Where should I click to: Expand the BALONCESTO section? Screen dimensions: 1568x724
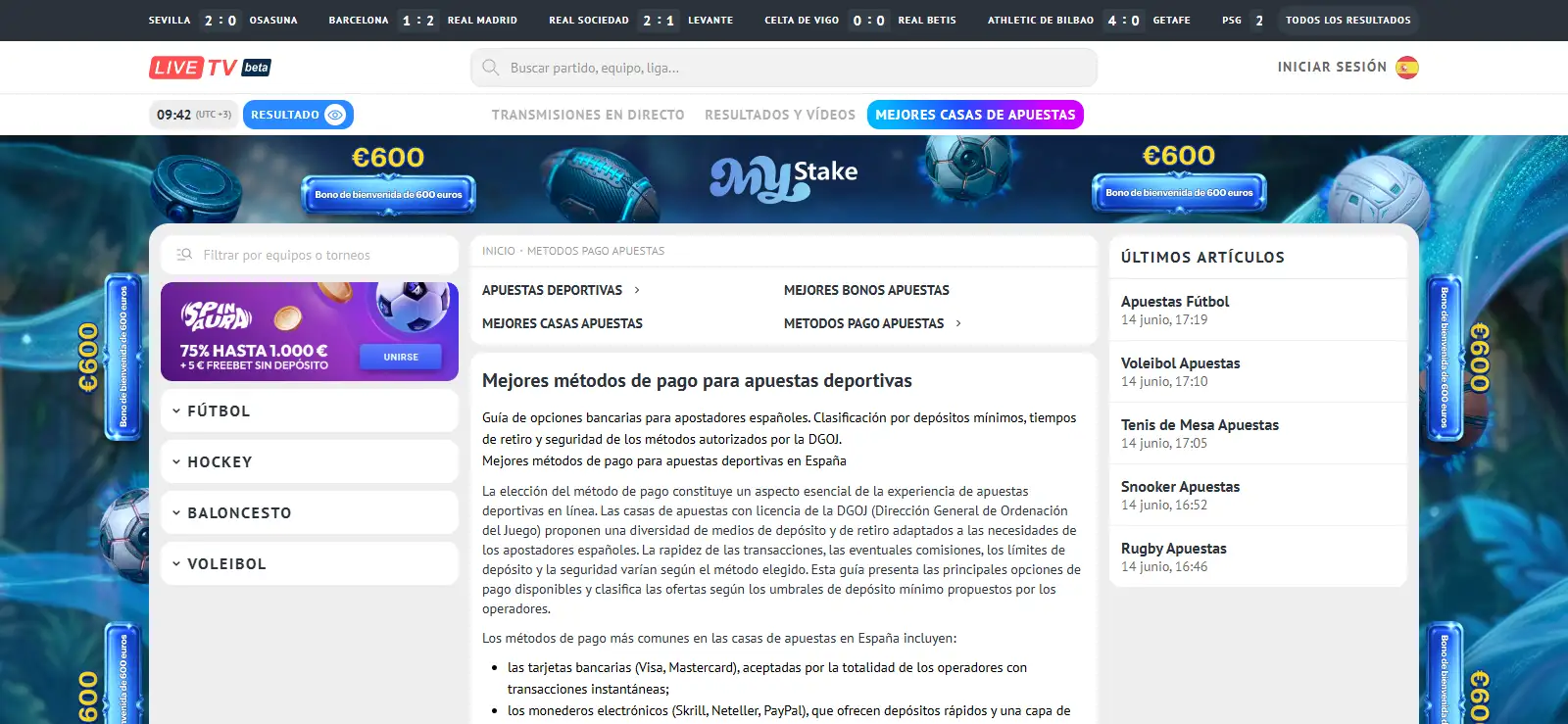click(x=310, y=512)
